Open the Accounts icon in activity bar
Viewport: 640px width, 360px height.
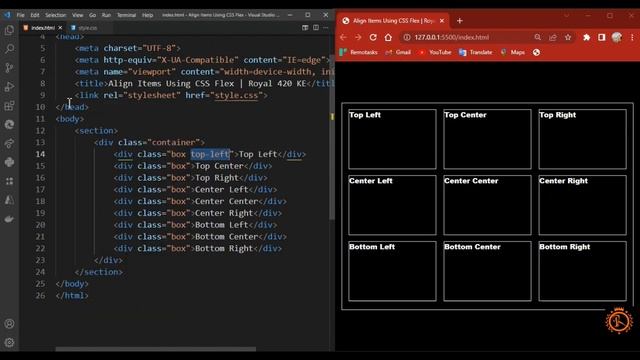[x=9, y=324]
